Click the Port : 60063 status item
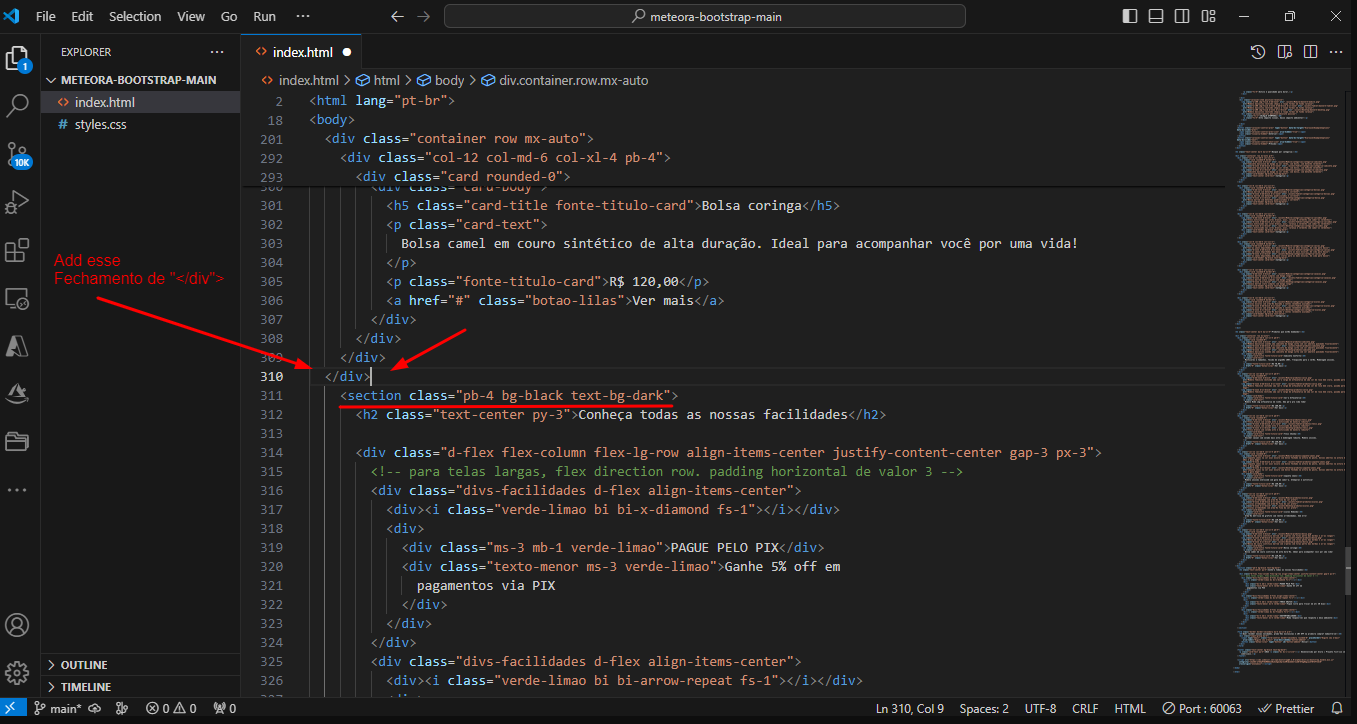 (1202, 709)
